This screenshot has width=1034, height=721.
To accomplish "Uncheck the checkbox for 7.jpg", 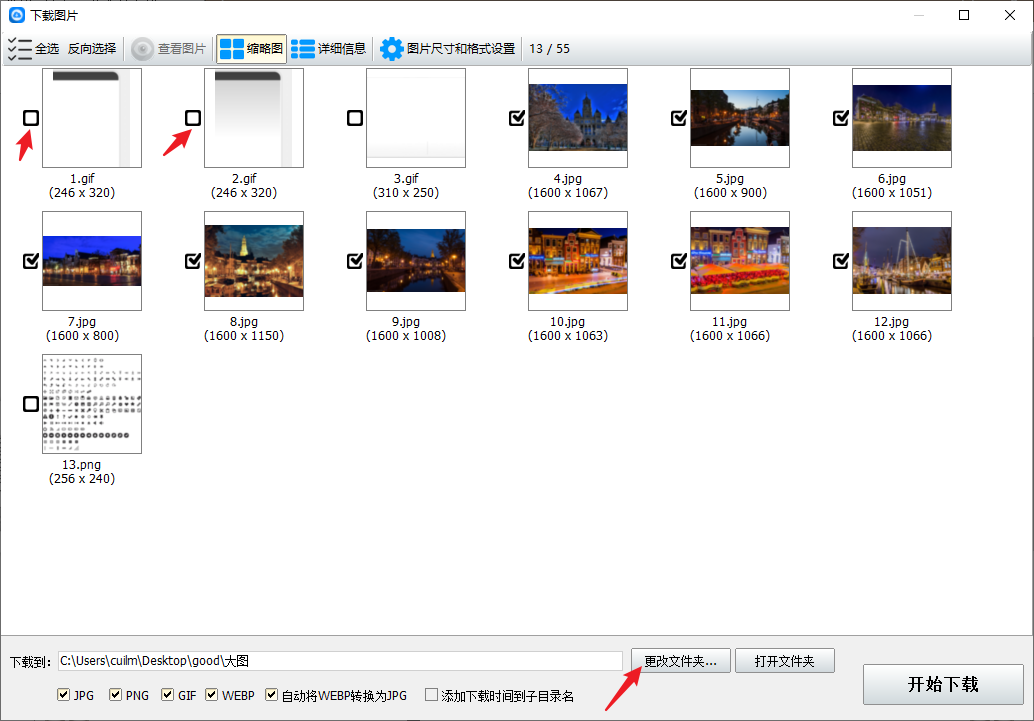I will click(31, 261).
